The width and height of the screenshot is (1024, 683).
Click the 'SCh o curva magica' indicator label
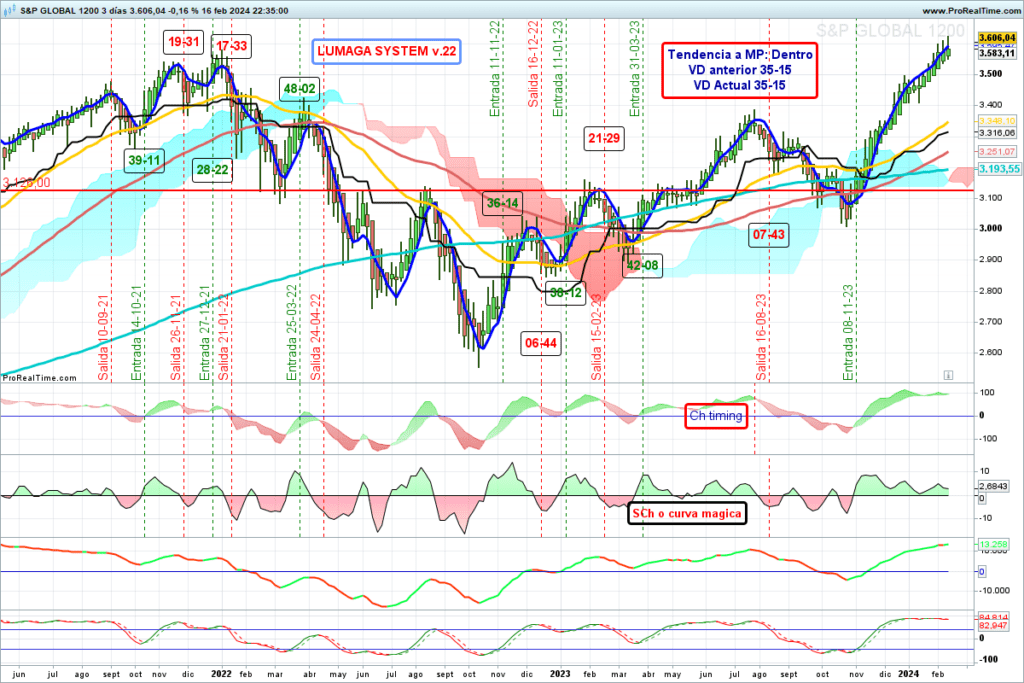(x=686, y=513)
